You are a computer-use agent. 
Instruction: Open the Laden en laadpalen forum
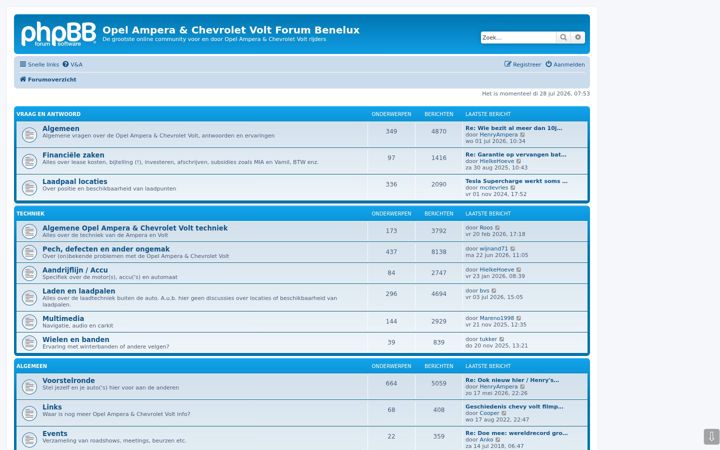(x=79, y=292)
